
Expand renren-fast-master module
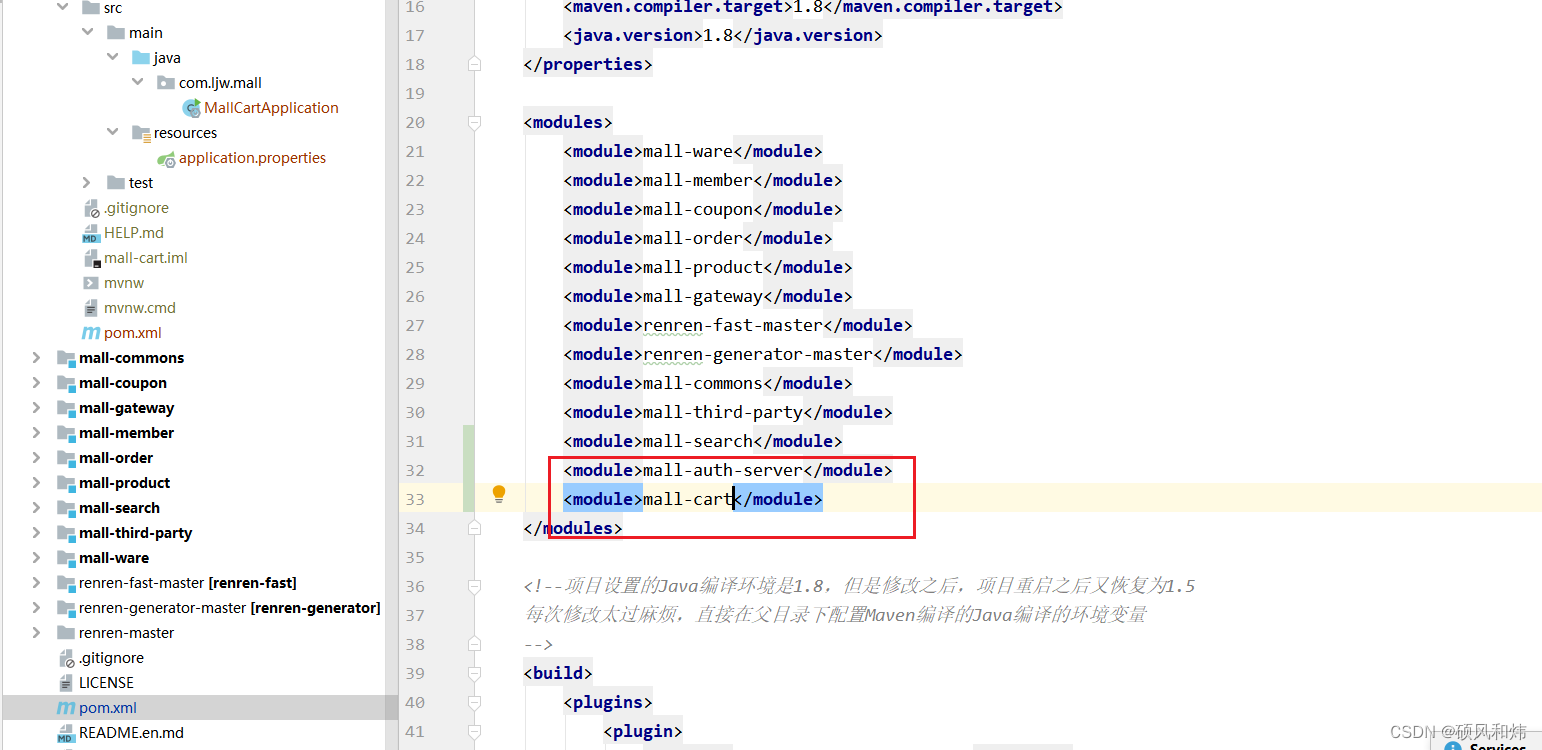coord(37,583)
